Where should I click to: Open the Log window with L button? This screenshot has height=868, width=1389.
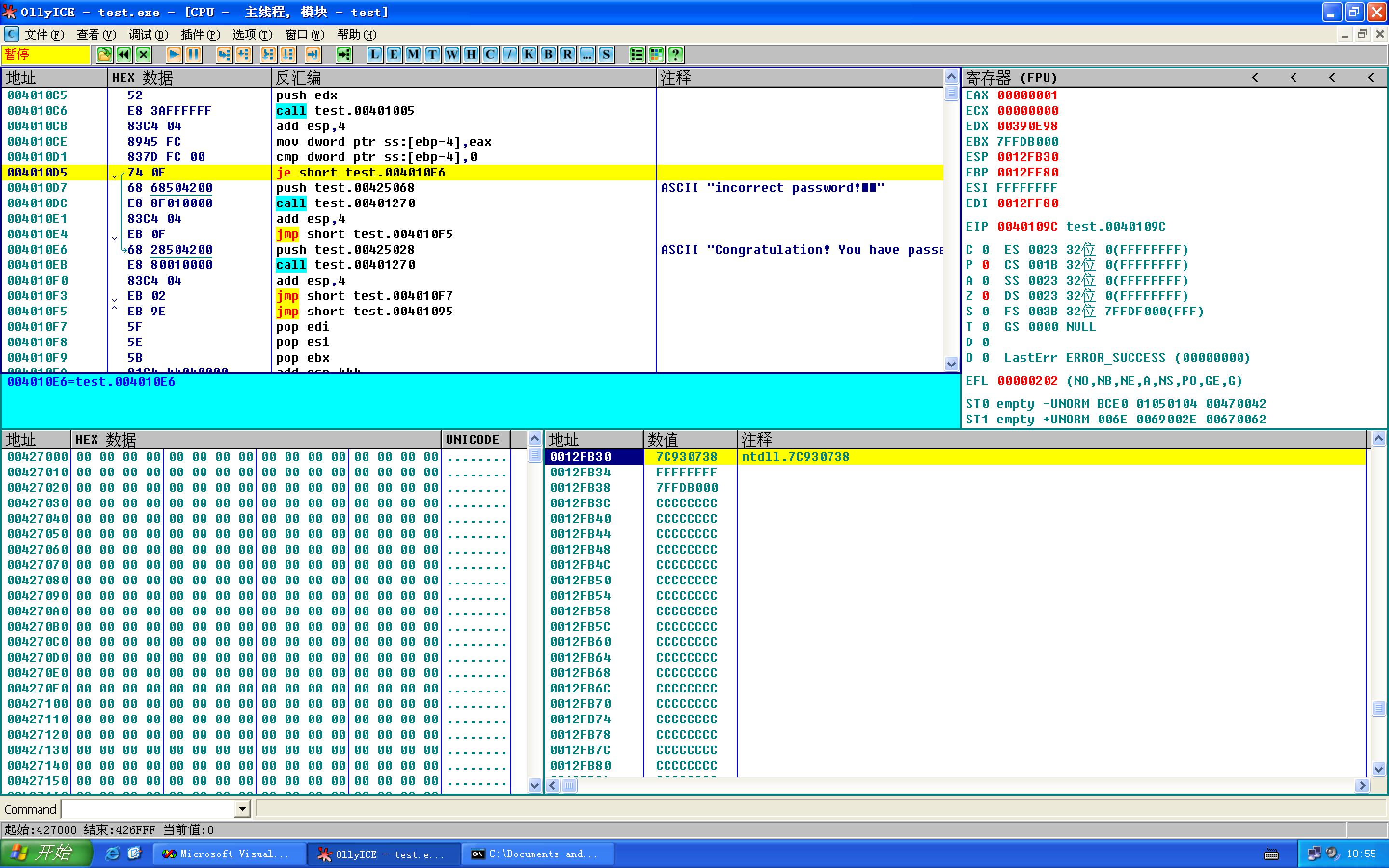point(374,54)
